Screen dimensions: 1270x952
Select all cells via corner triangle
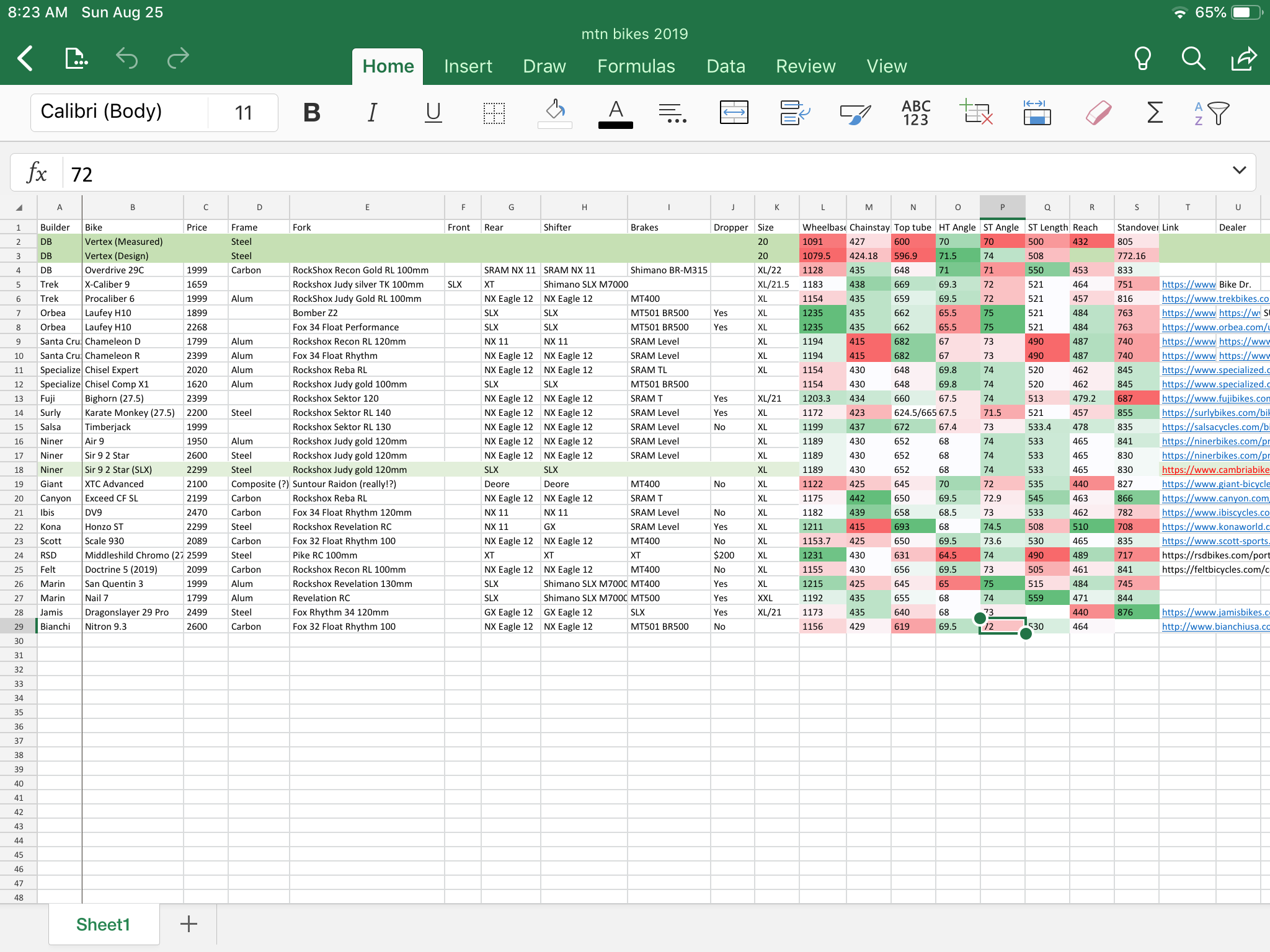[x=19, y=208]
